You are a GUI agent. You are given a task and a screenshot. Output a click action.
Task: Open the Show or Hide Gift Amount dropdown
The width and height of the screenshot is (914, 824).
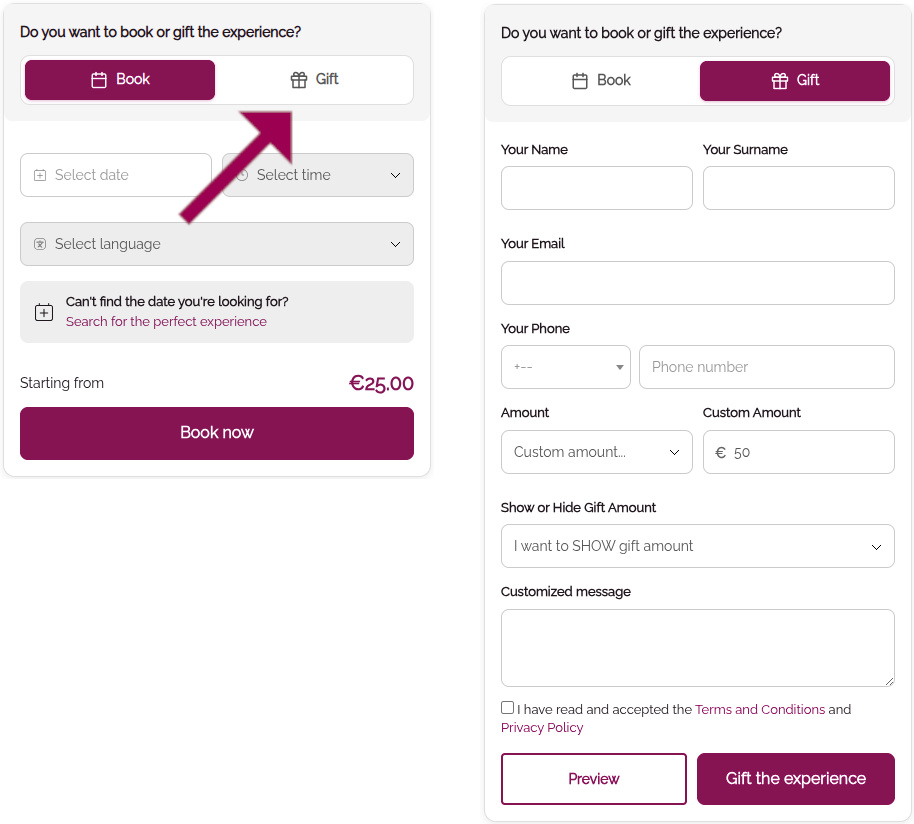pyautogui.click(x=875, y=546)
